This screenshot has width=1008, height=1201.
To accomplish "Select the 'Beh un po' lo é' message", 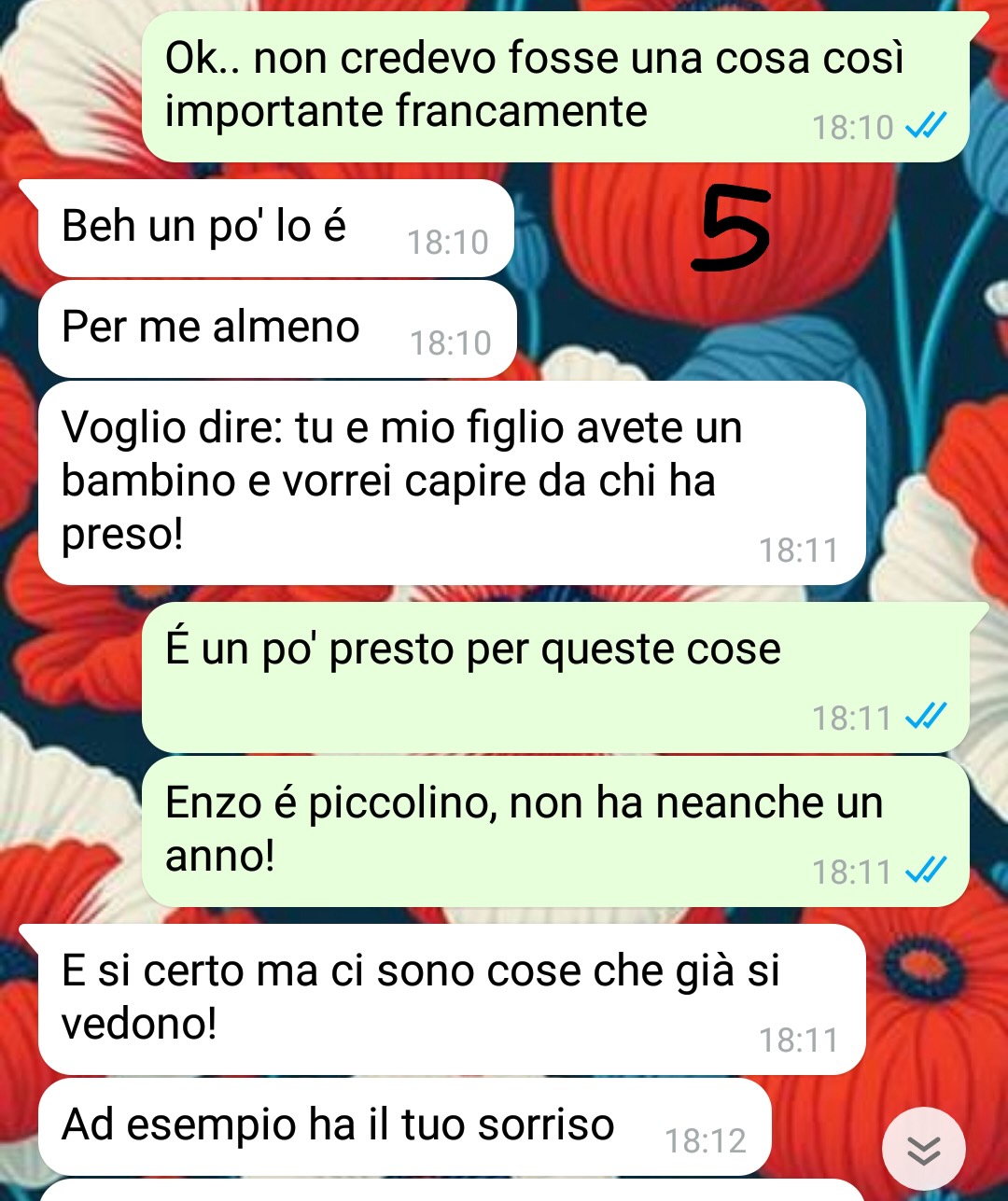I will point(276,228).
